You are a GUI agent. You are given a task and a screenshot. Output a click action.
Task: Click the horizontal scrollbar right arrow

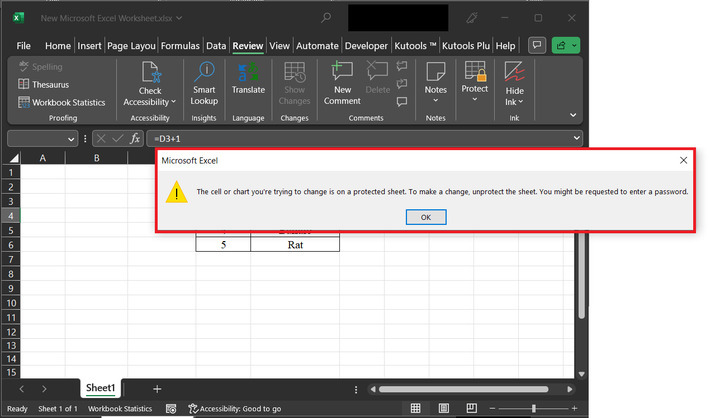click(570, 389)
